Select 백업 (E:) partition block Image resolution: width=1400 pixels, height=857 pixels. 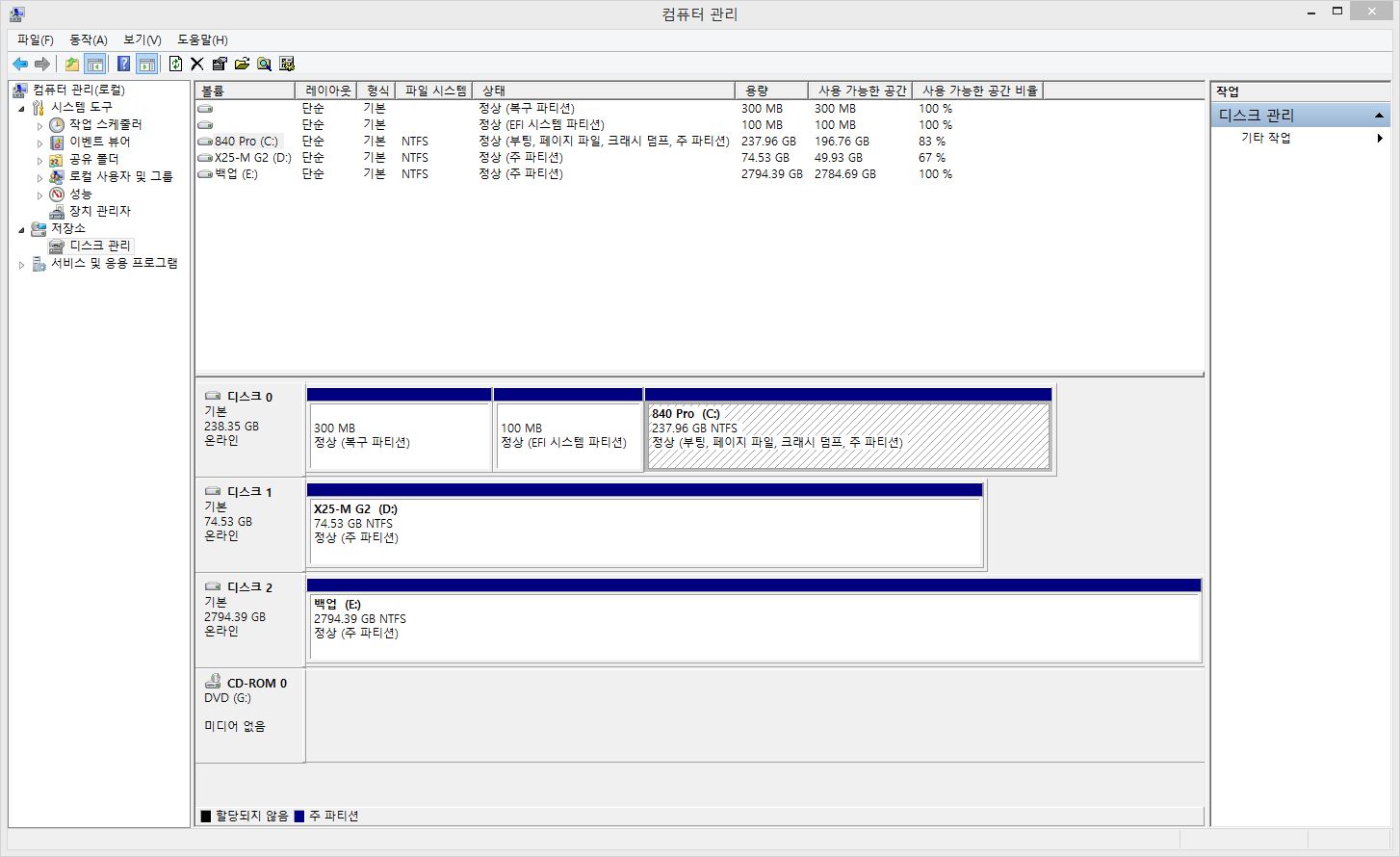coord(754,620)
